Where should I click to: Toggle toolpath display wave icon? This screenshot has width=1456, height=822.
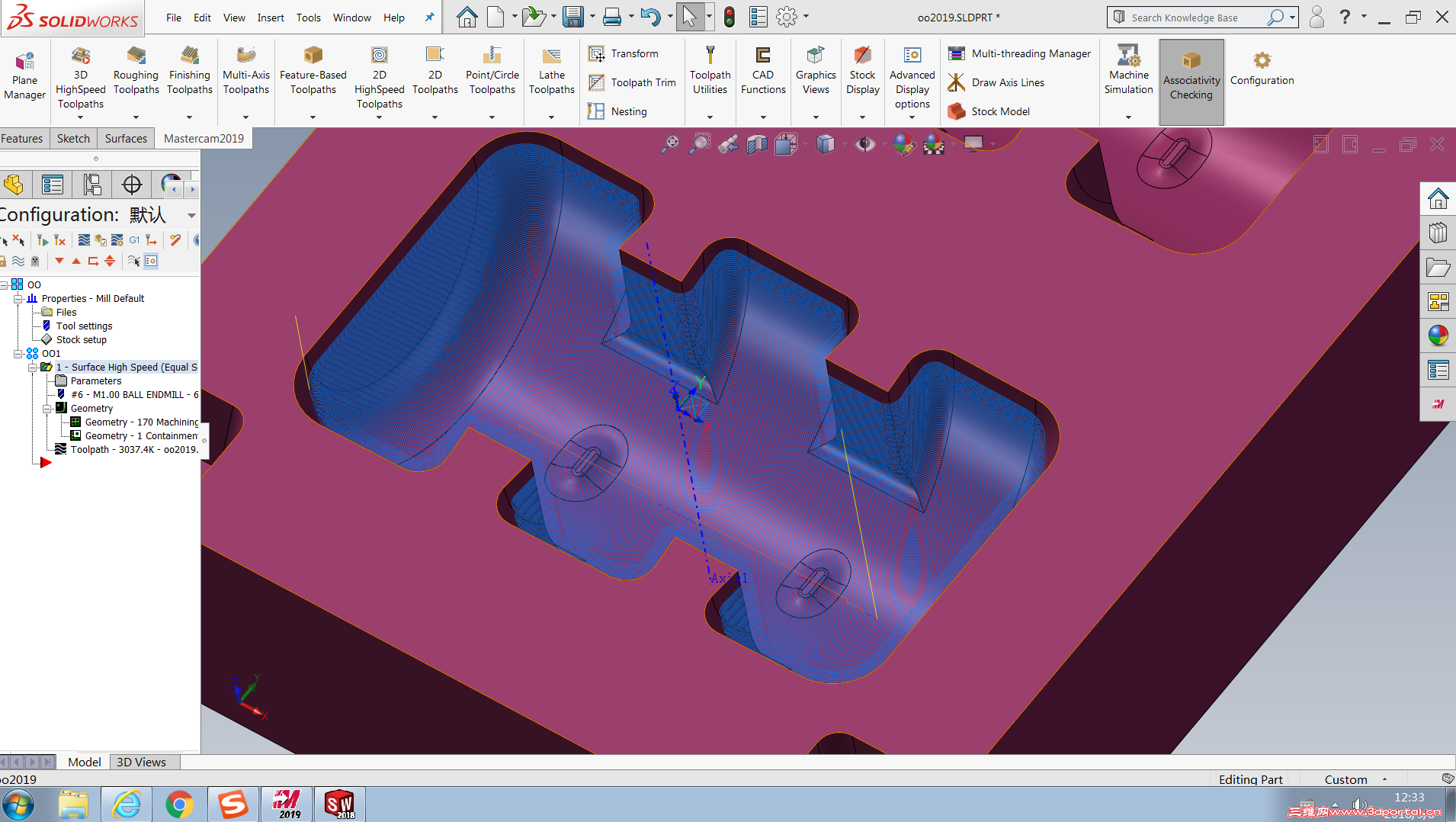tap(18, 261)
